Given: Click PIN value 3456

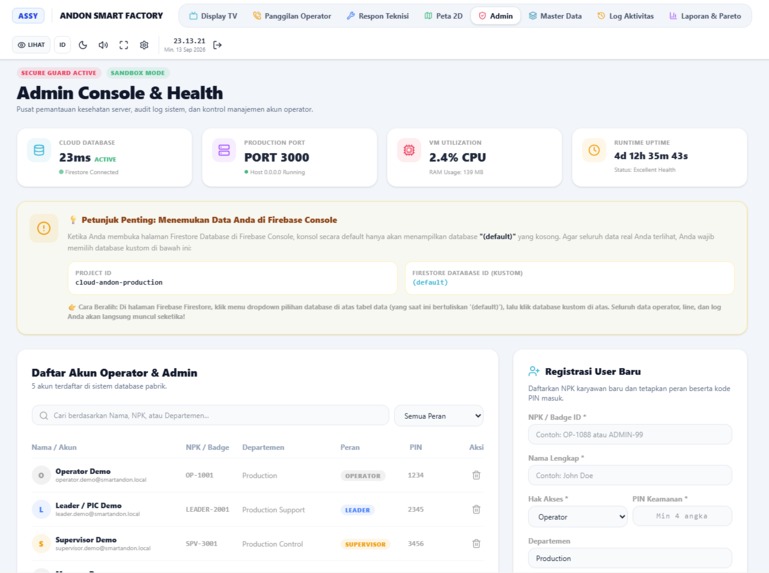Looking at the screenshot, I should [x=415, y=544].
